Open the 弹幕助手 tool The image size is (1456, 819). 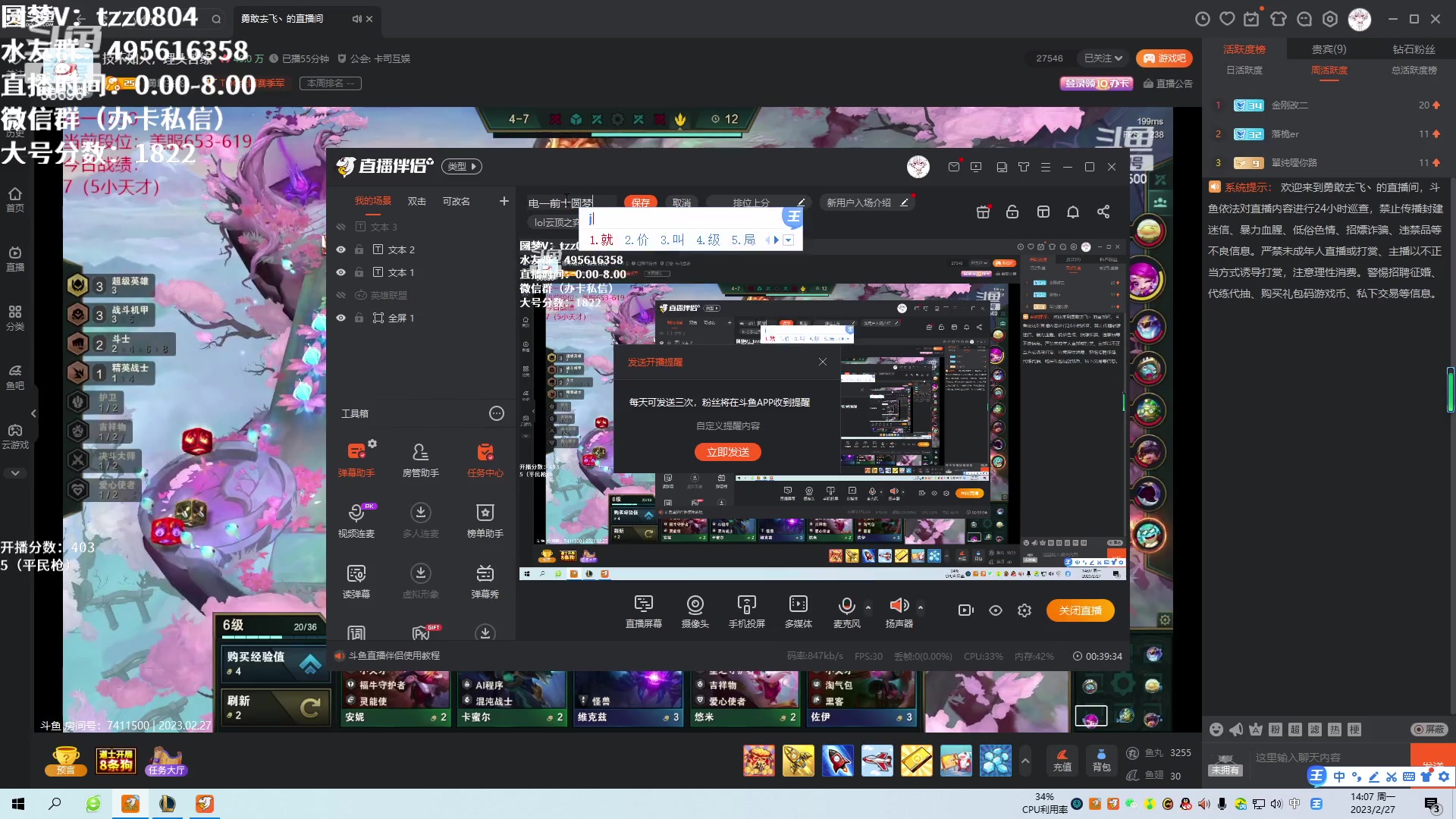356,458
